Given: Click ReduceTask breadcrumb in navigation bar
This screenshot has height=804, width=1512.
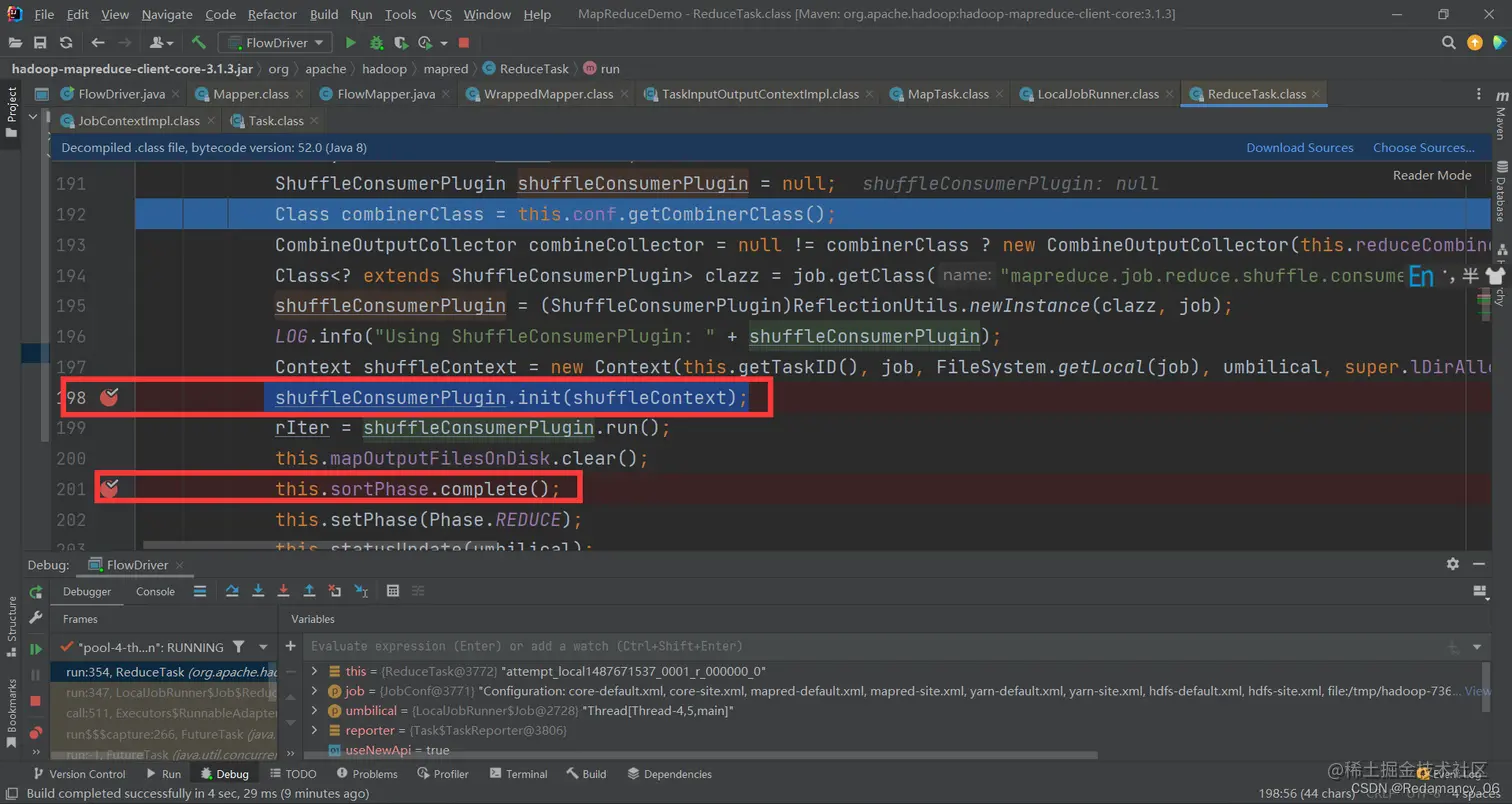Looking at the screenshot, I should pyautogui.click(x=526, y=69).
